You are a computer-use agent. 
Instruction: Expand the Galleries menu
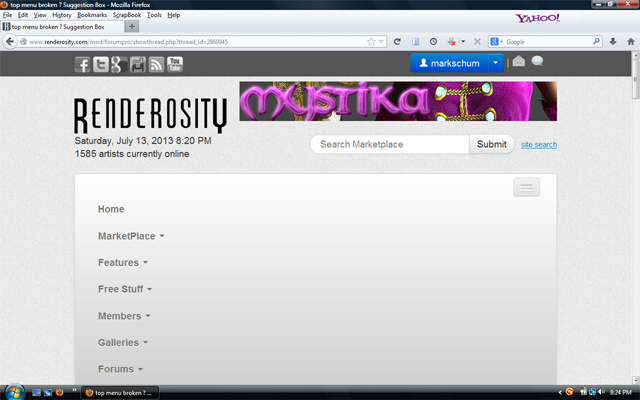123,342
